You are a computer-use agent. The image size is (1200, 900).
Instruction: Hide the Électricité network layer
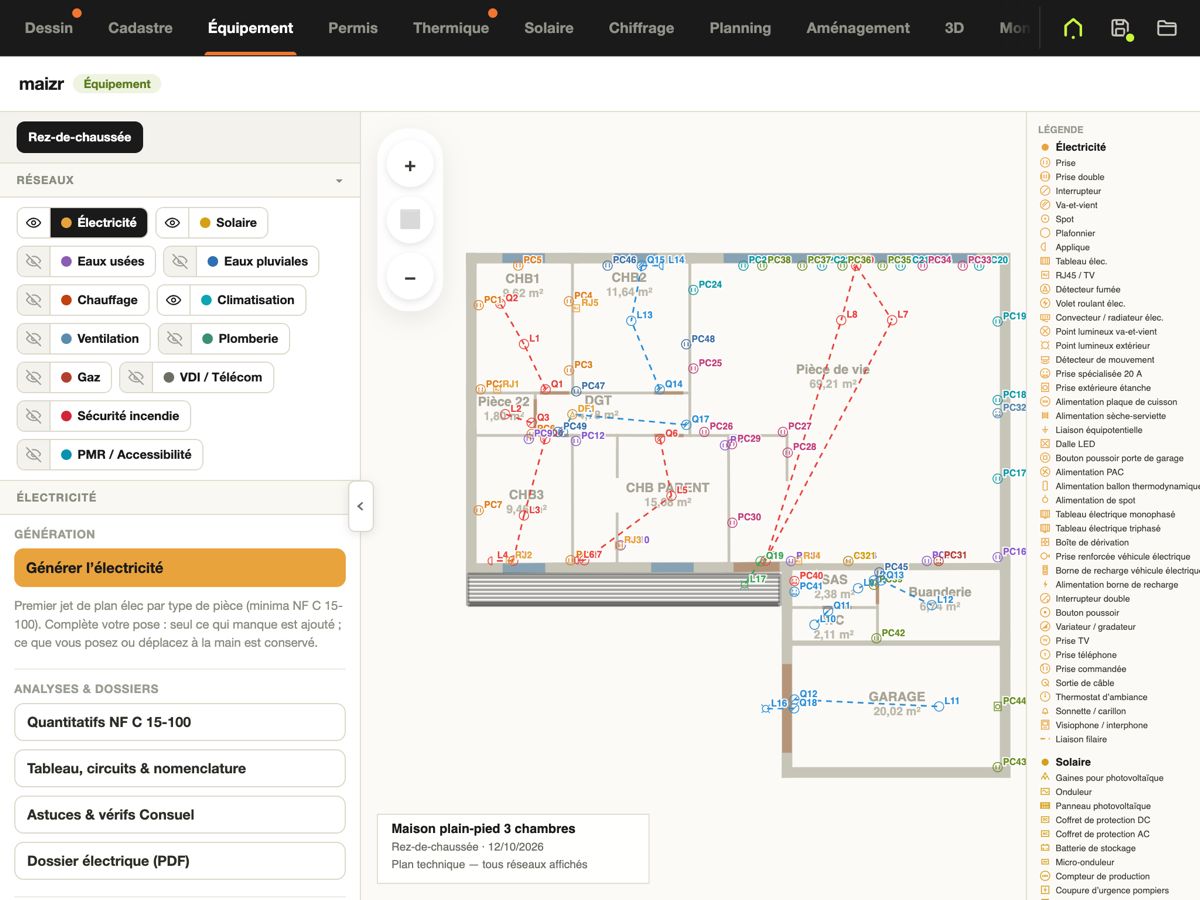pos(34,223)
